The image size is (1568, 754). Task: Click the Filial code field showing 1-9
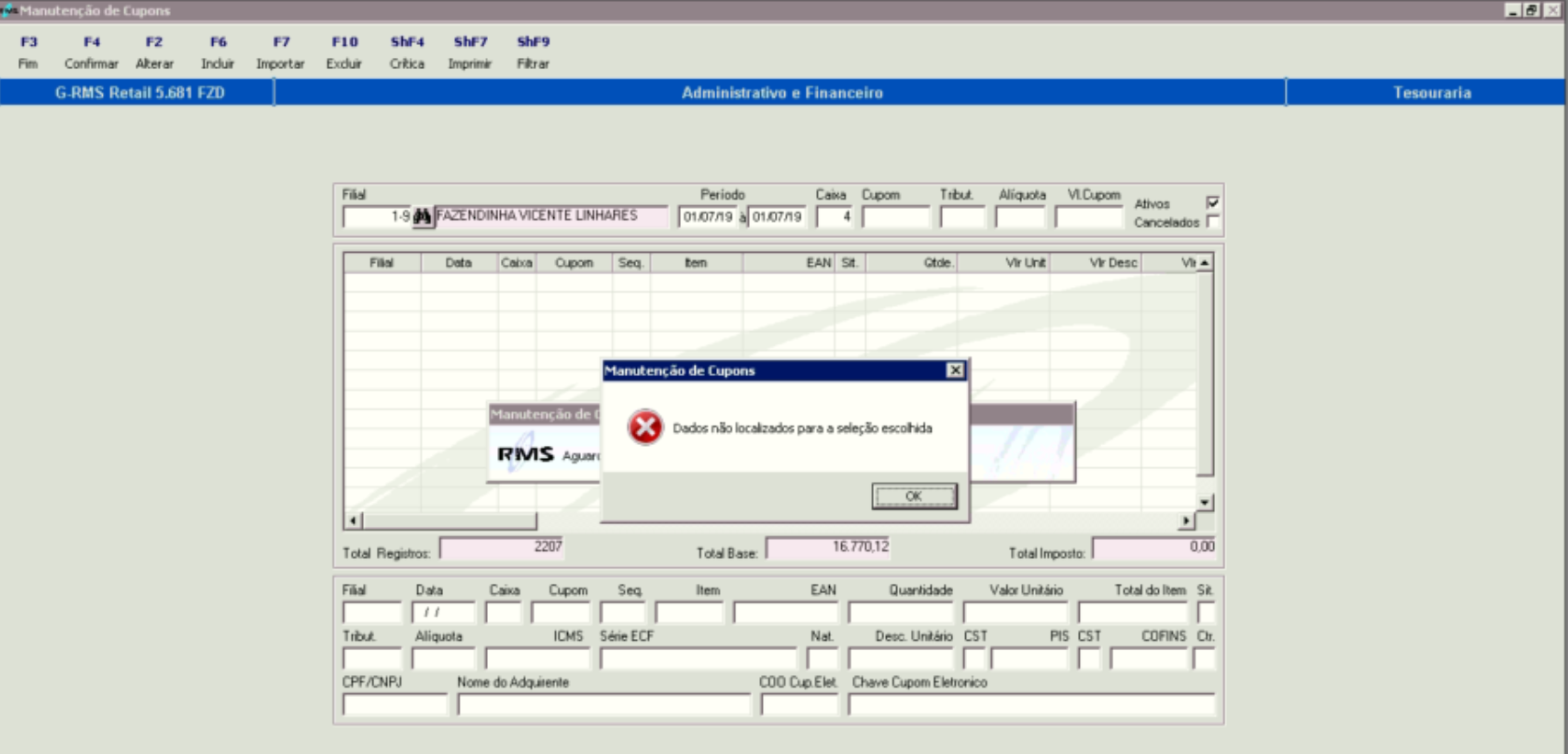click(x=377, y=217)
